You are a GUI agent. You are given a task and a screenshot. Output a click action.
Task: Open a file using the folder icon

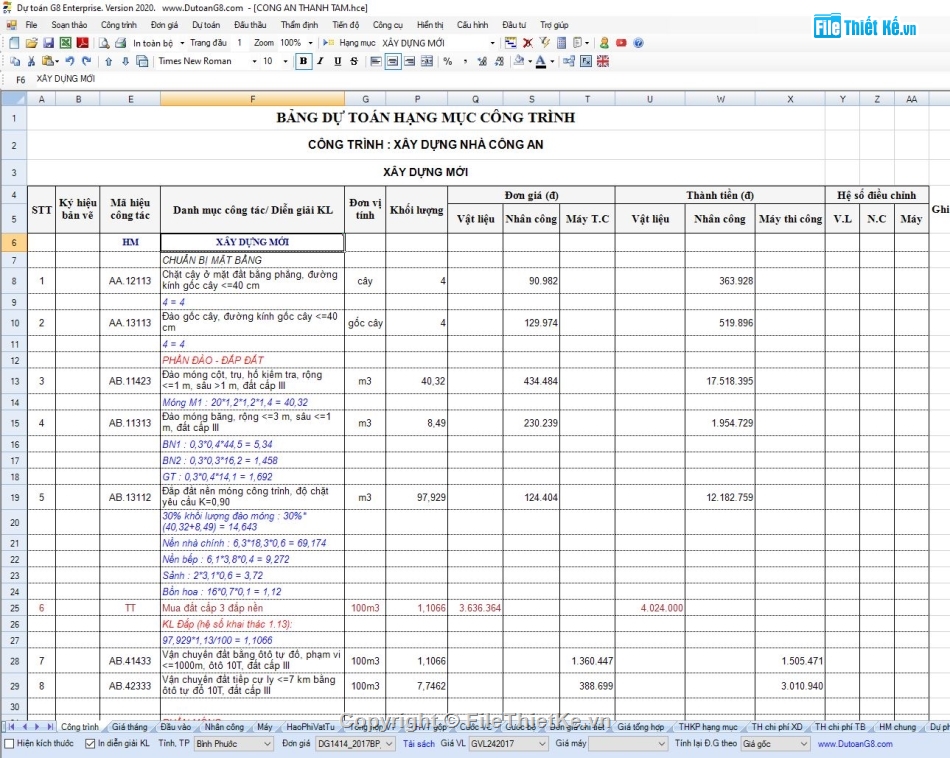[32, 43]
